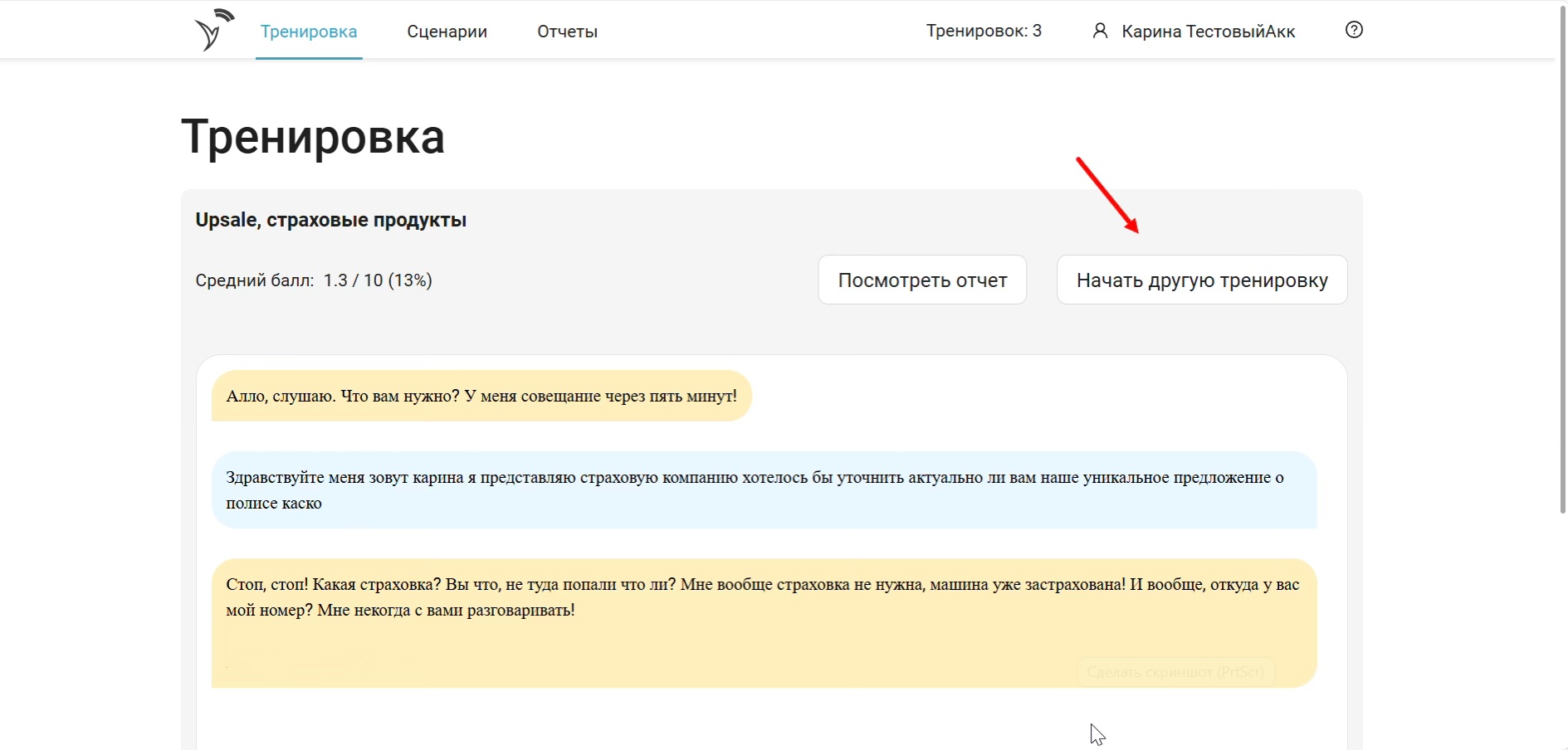
Task: Click the Тренировок: 3 counter
Action: click(x=984, y=32)
